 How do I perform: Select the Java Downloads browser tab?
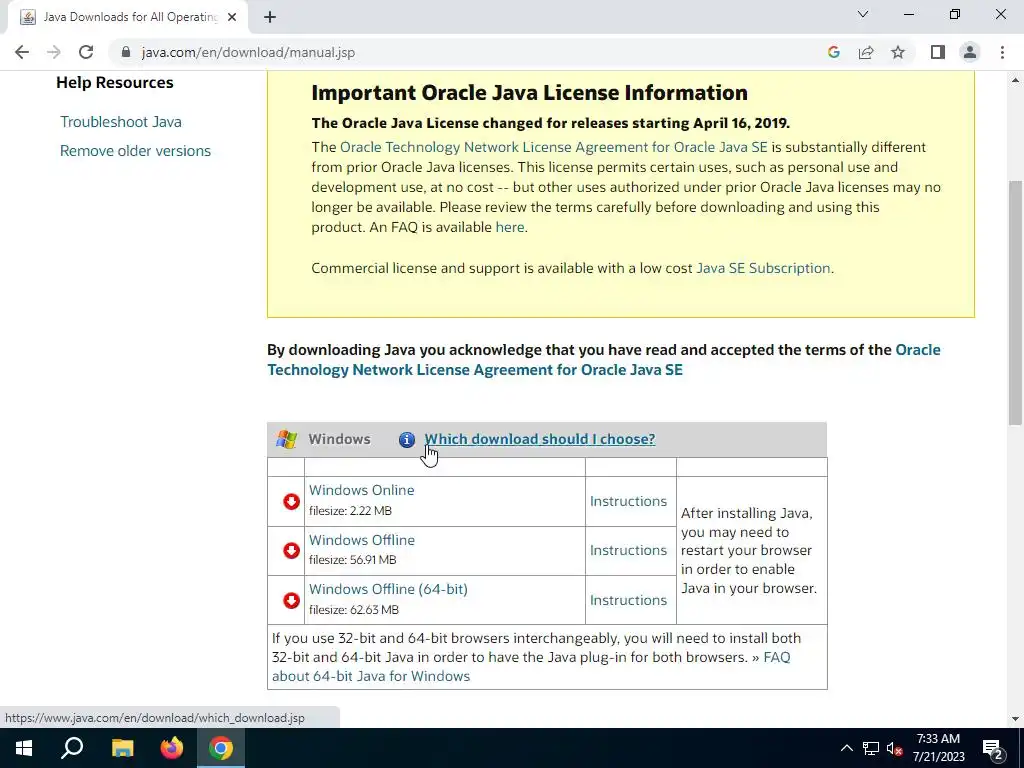pos(127,17)
